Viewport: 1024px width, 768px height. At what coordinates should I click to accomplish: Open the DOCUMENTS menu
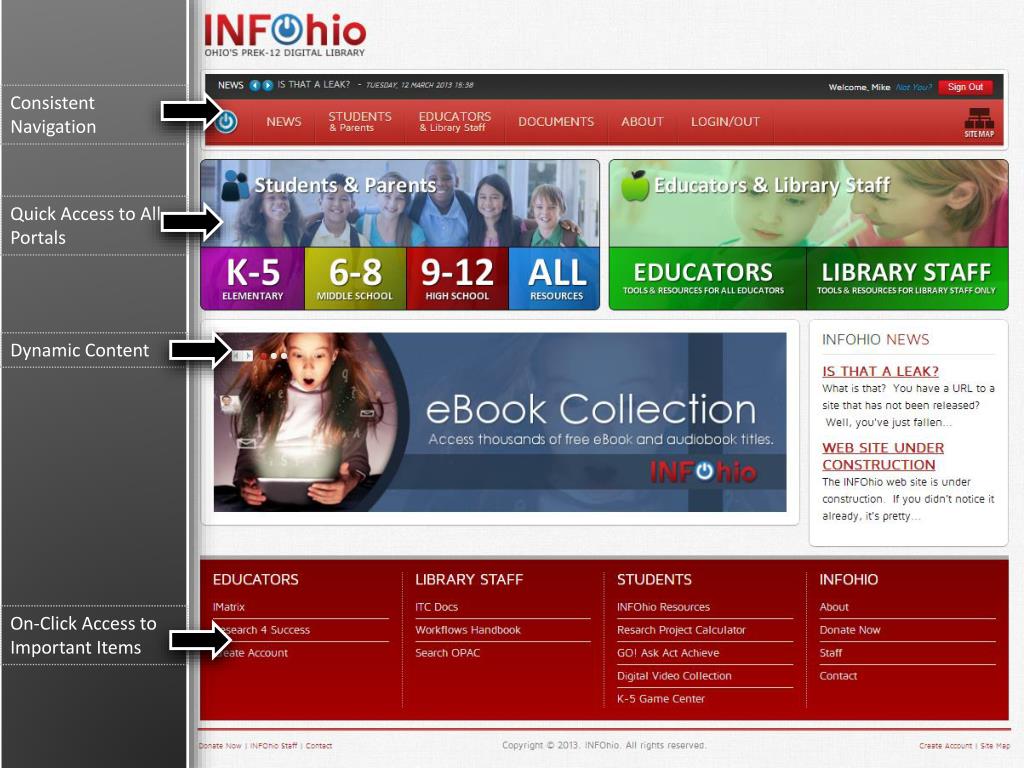(x=556, y=121)
